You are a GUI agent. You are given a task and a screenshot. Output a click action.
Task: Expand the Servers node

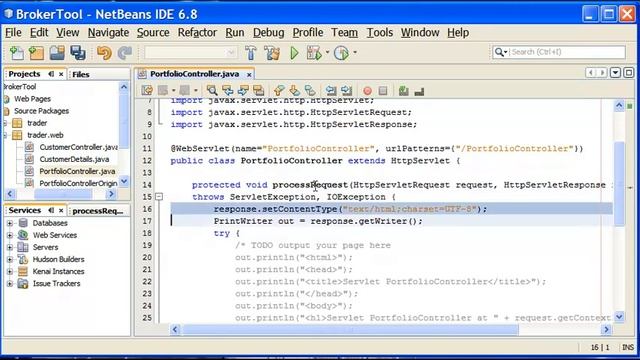point(10,247)
